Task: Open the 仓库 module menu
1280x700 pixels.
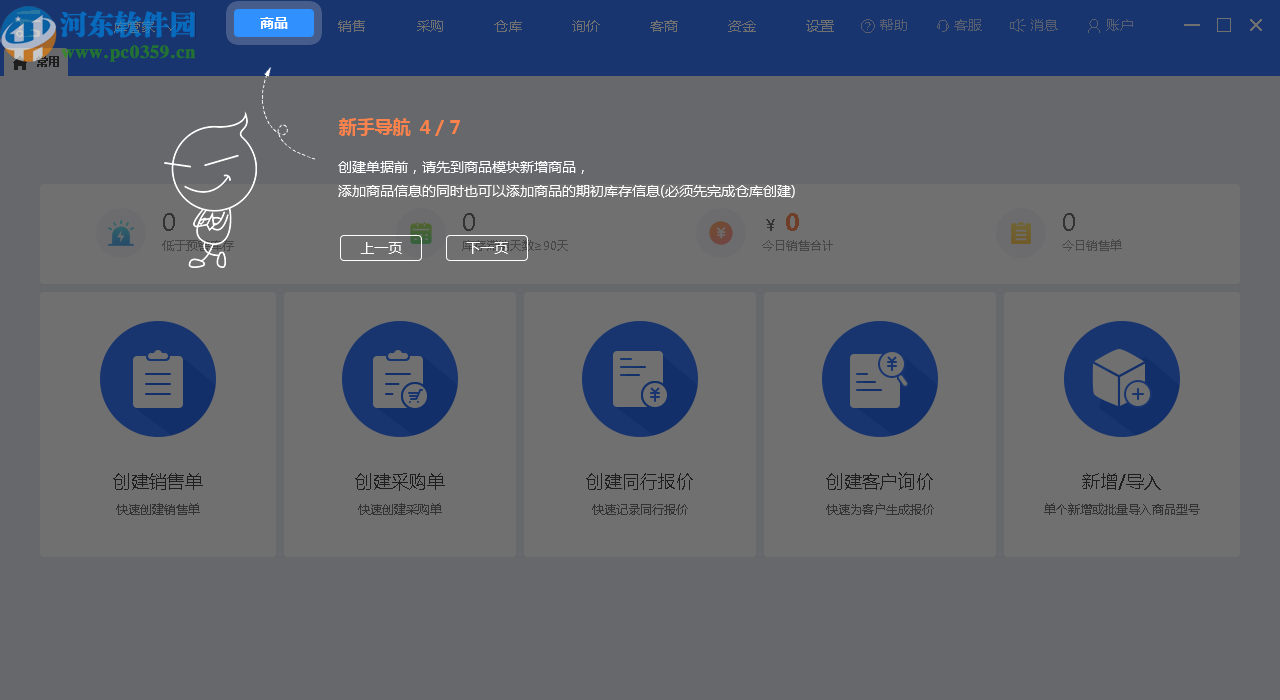Action: tap(507, 25)
